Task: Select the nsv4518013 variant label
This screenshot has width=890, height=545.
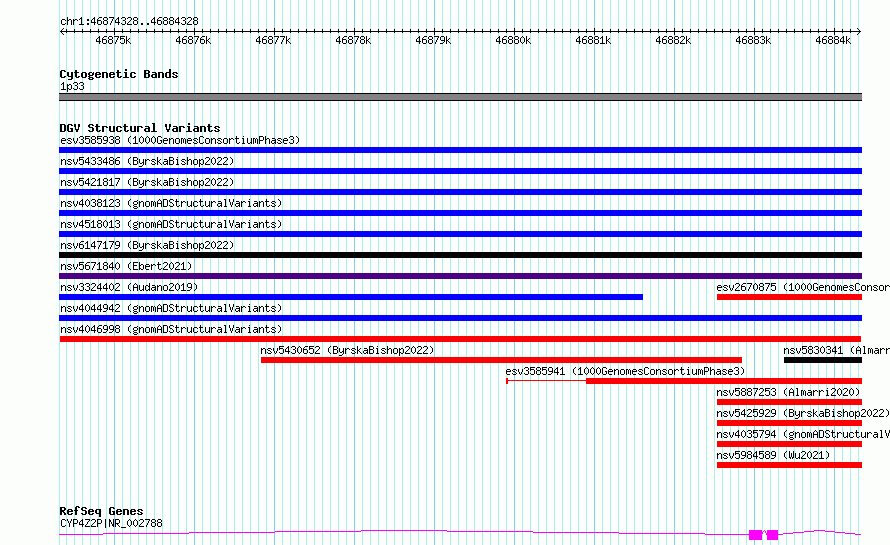Action: [x=171, y=224]
